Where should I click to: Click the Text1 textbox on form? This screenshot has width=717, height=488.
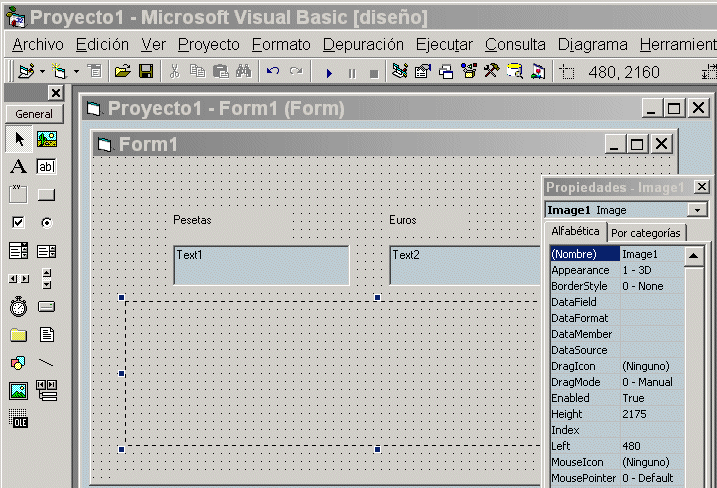tap(262, 265)
